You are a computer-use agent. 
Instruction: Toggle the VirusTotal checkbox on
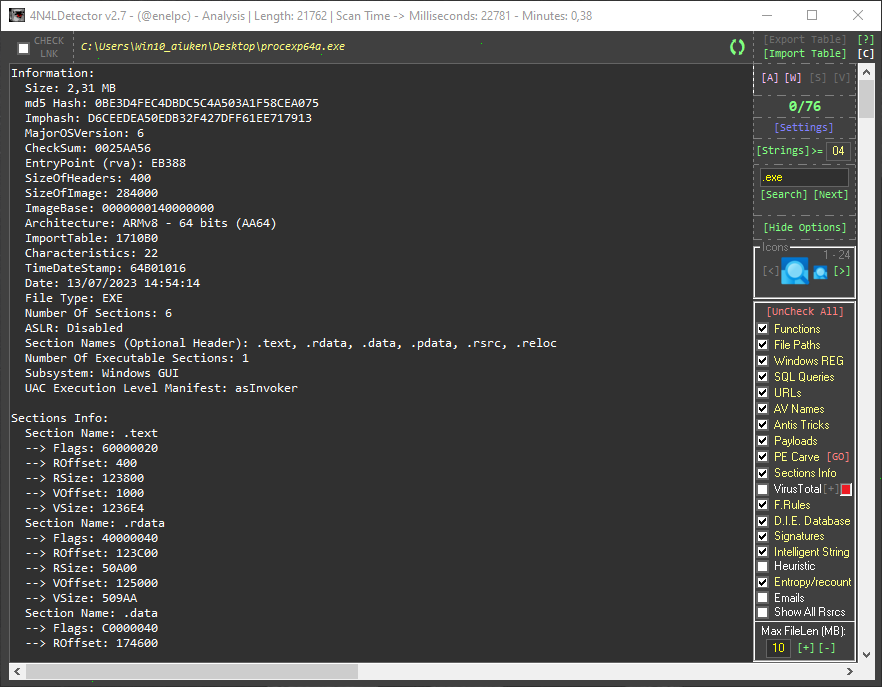(763, 489)
